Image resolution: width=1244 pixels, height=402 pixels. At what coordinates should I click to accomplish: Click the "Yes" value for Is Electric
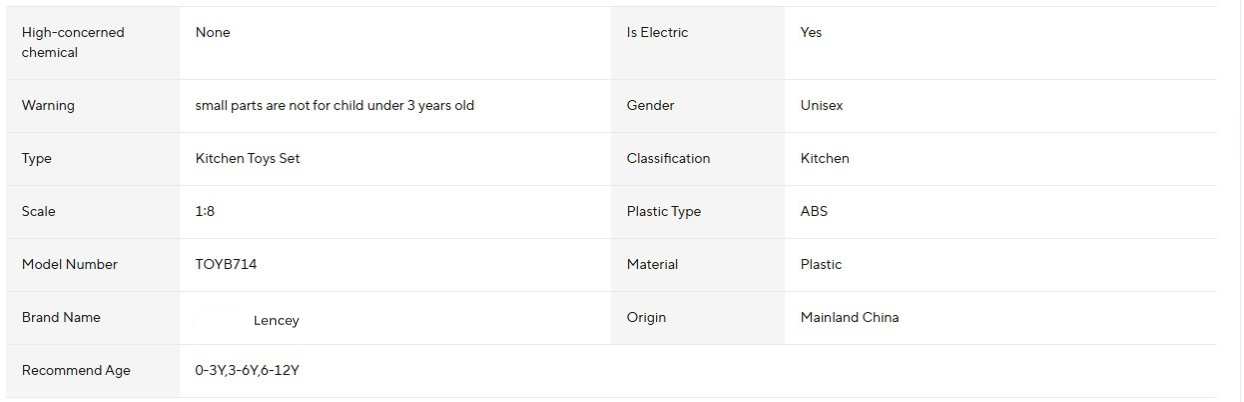pos(811,33)
